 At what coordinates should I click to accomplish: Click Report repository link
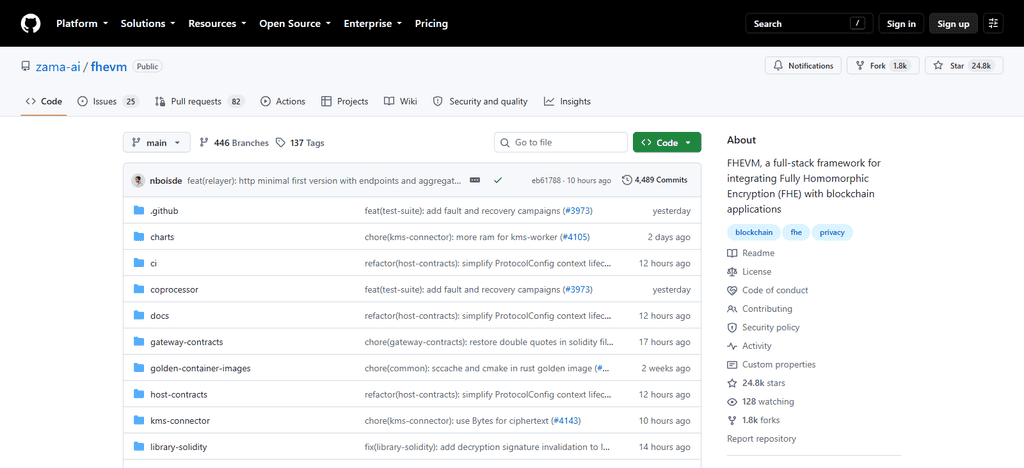[761, 439]
